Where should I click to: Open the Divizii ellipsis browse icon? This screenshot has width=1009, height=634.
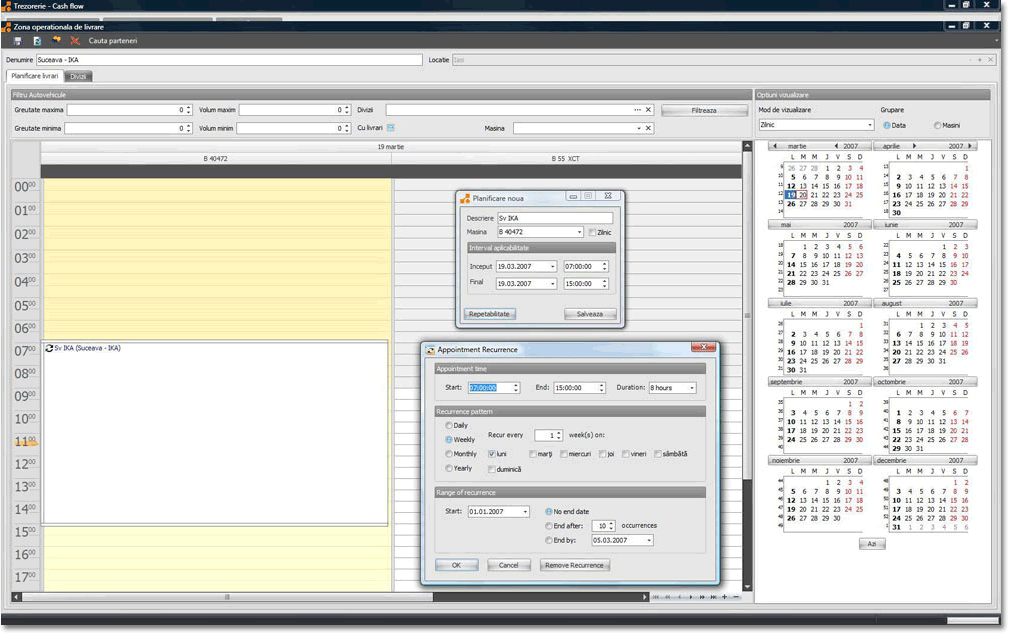637,110
